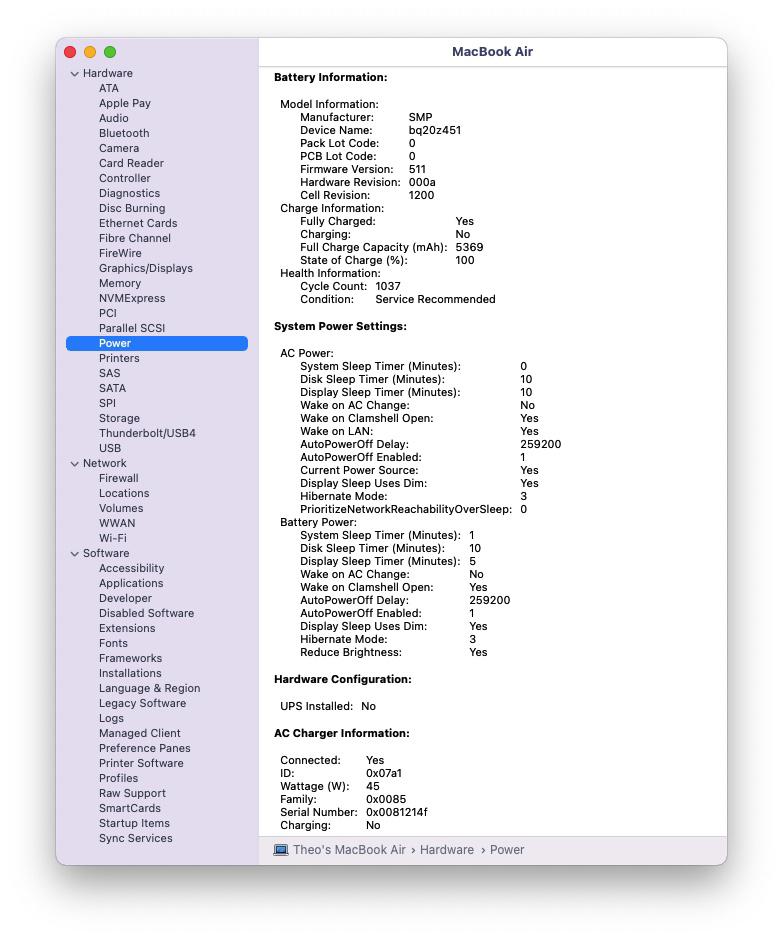Collapse the Network section
Viewport: 783px width, 939px height.
(75, 464)
